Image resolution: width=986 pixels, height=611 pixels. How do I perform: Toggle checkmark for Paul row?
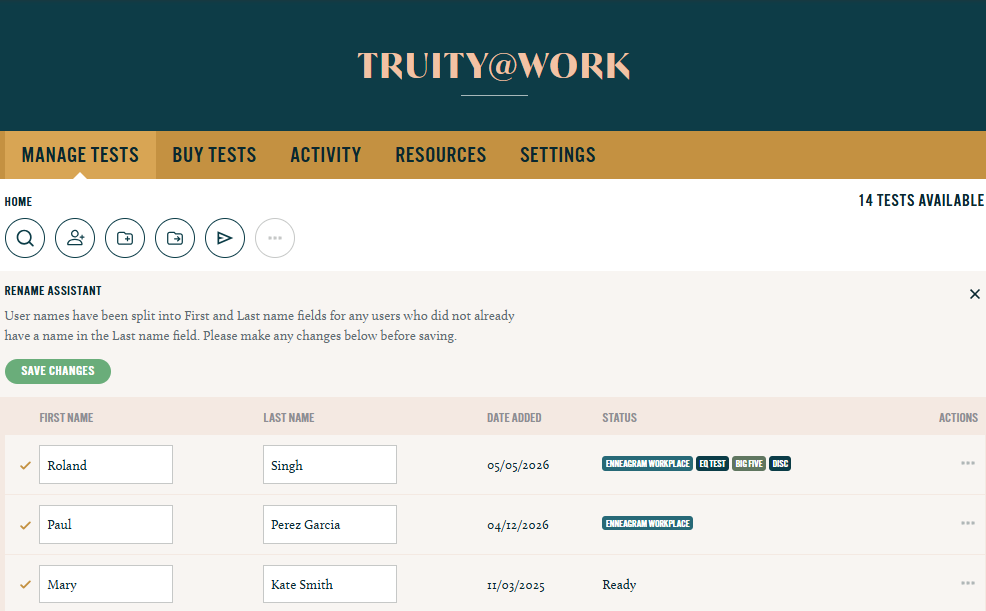[x=25, y=525]
